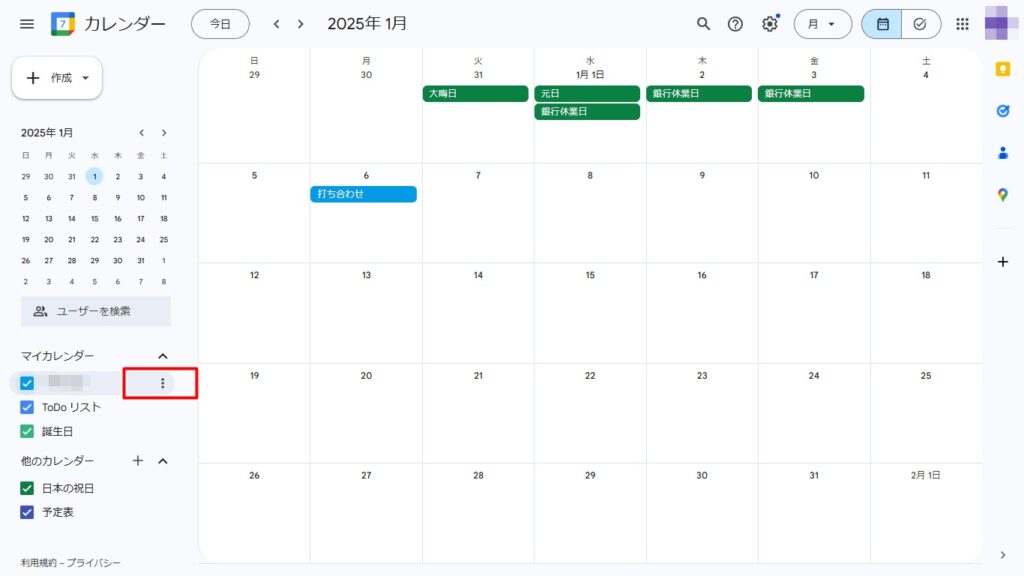Click the 今日 button
1024x576 pixels.
(x=220, y=24)
